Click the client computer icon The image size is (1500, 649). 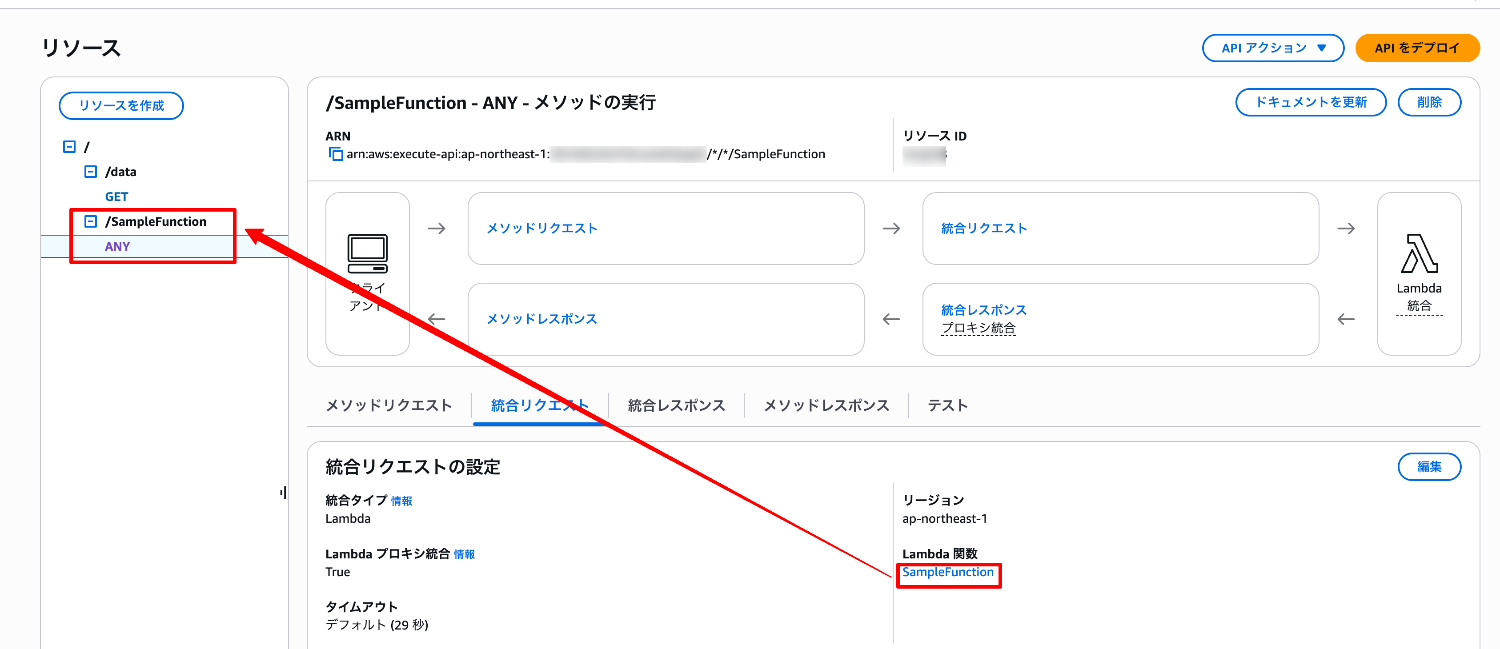[367, 254]
